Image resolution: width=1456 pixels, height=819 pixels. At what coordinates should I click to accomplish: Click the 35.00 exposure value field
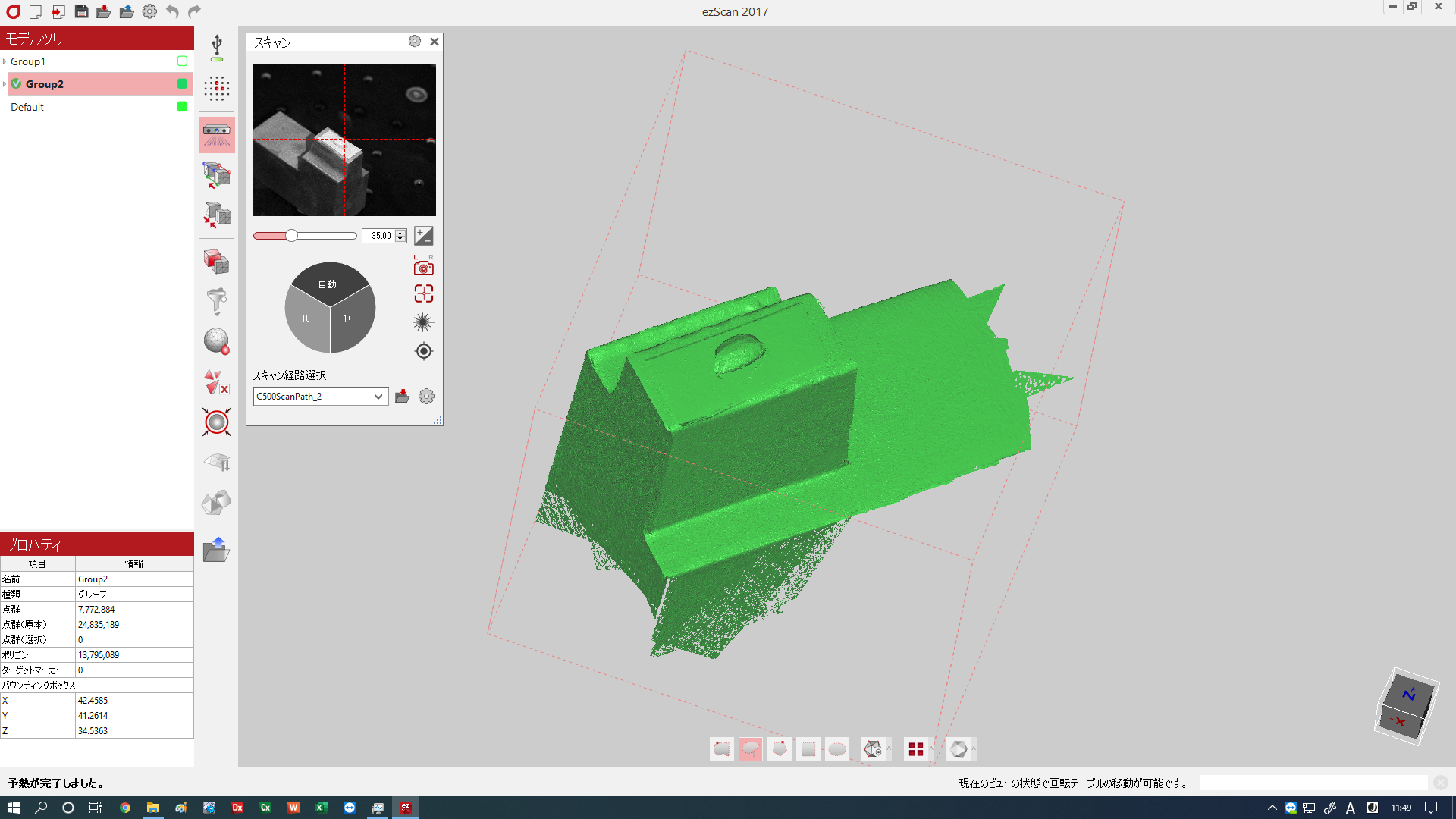coord(380,236)
